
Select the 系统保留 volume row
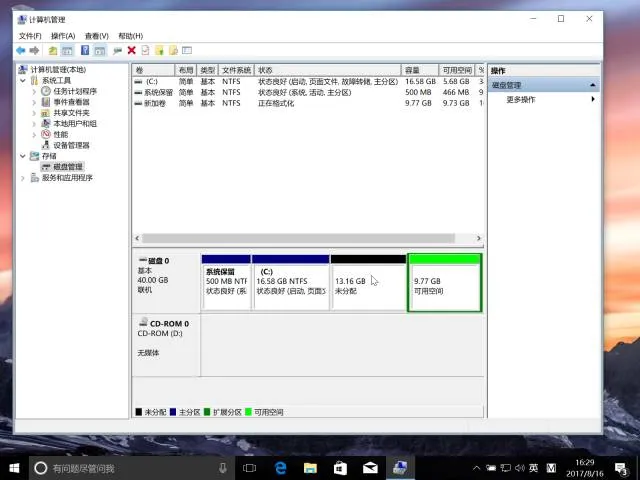coord(309,93)
